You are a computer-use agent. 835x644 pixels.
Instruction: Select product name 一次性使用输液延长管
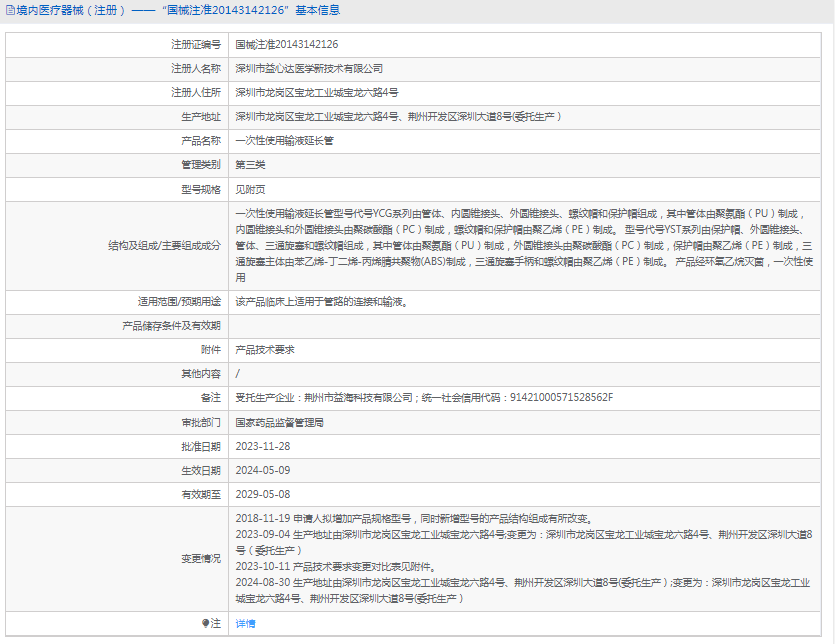click(x=284, y=141)
